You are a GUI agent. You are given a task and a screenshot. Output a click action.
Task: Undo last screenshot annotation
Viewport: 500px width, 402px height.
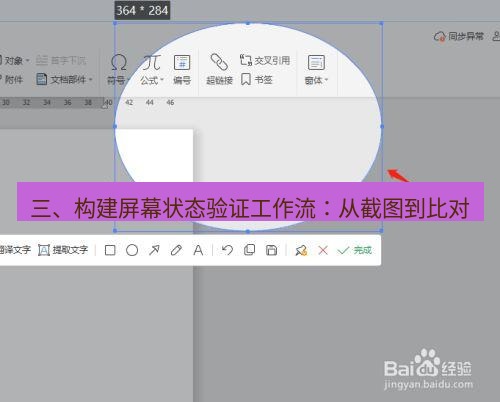(227, 250)
